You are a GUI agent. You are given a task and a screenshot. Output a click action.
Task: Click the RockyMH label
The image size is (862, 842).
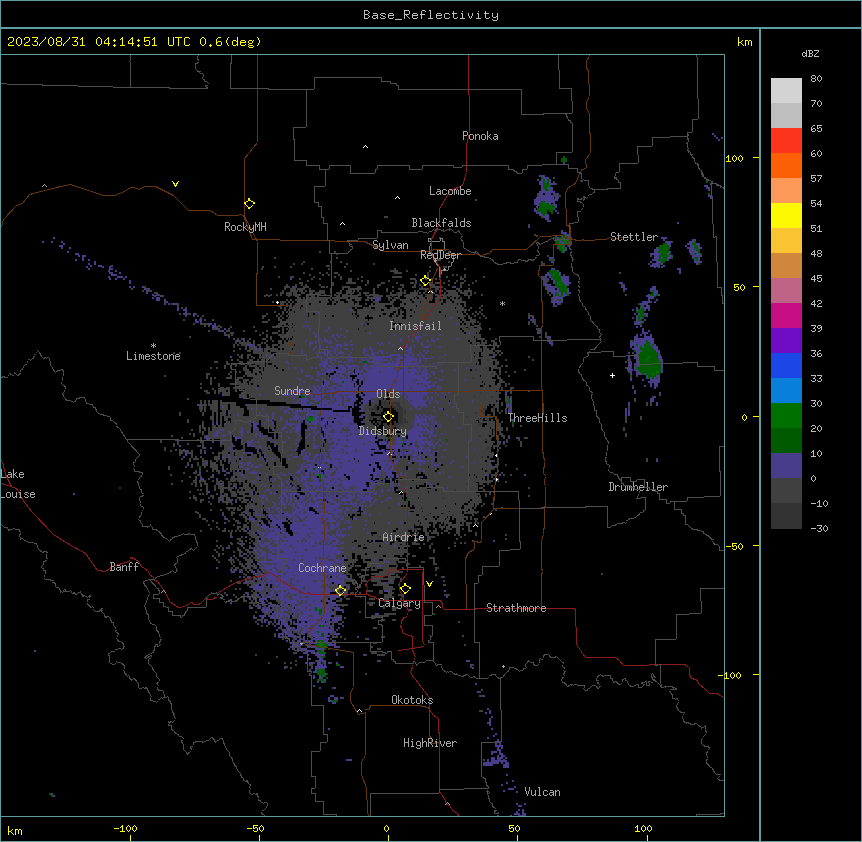(x=245, y=227)
